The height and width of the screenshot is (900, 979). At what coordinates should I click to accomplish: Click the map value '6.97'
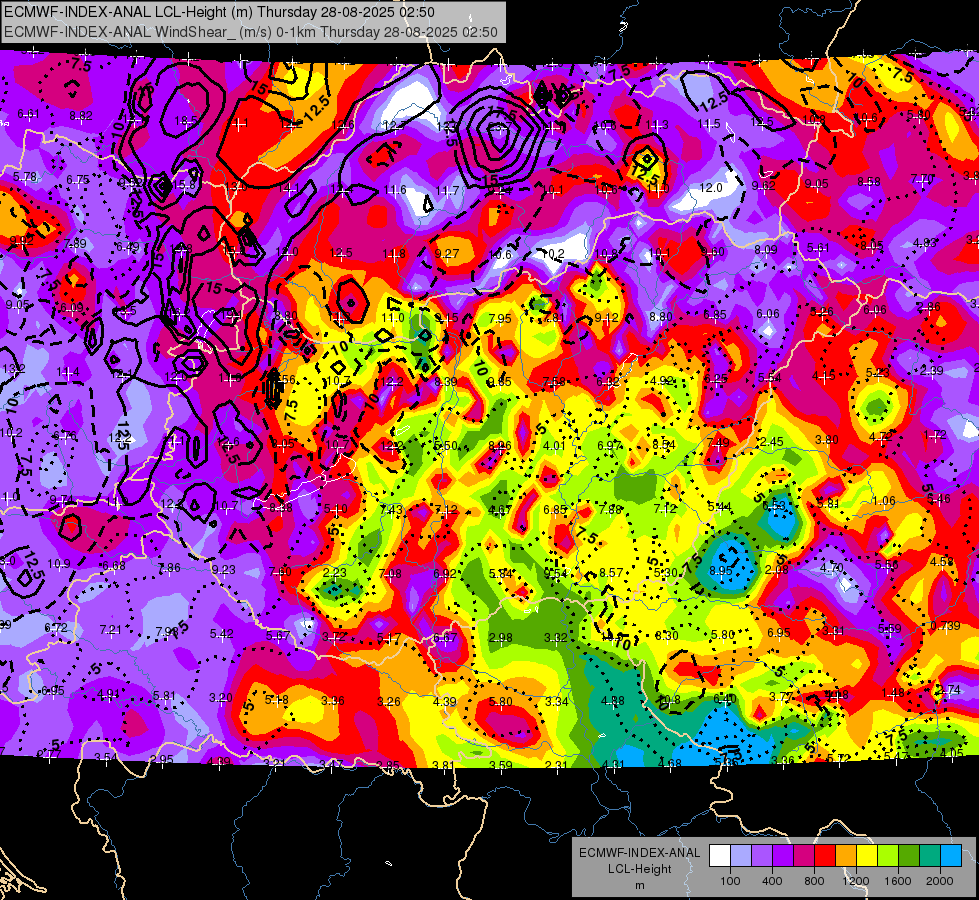[609, 445]
